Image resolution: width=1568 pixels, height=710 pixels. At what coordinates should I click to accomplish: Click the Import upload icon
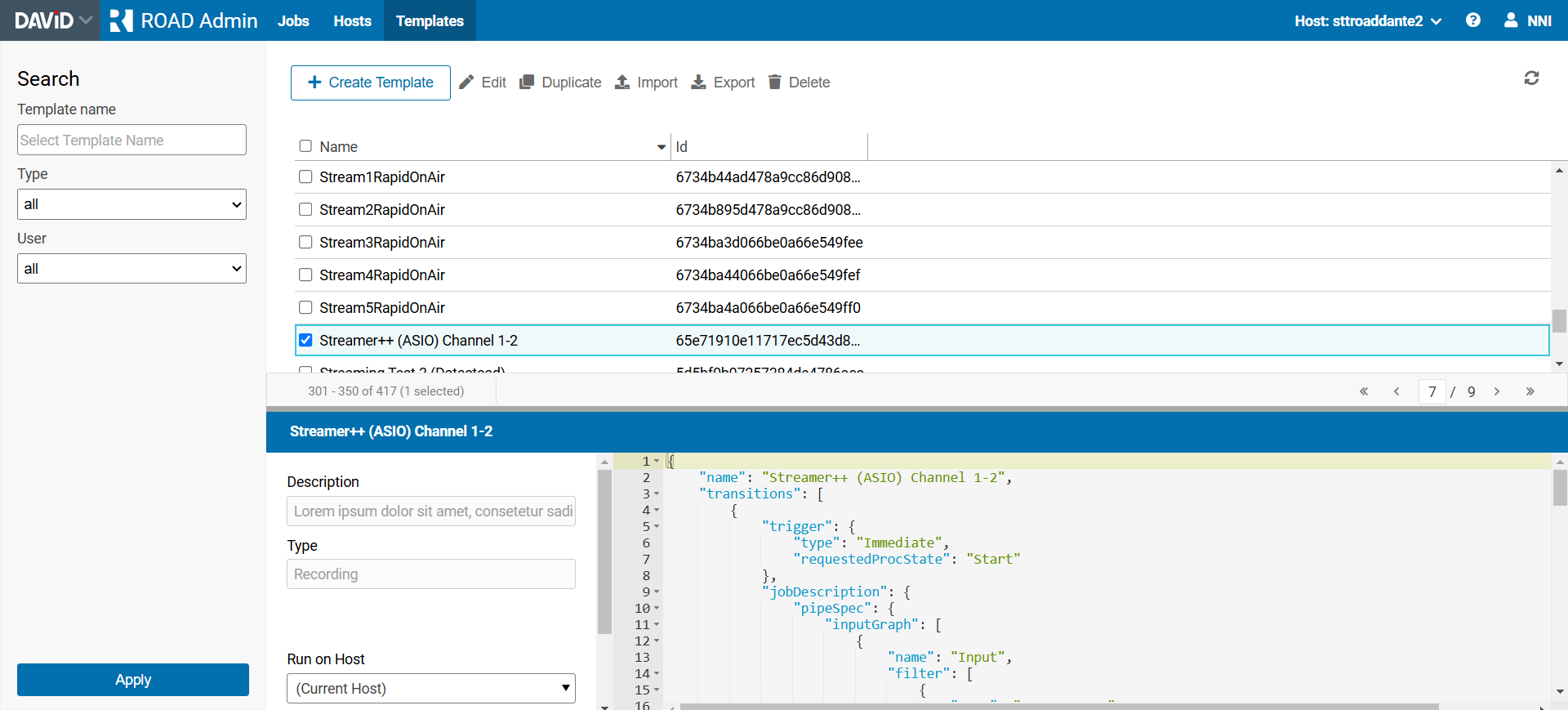click(622, 83)
